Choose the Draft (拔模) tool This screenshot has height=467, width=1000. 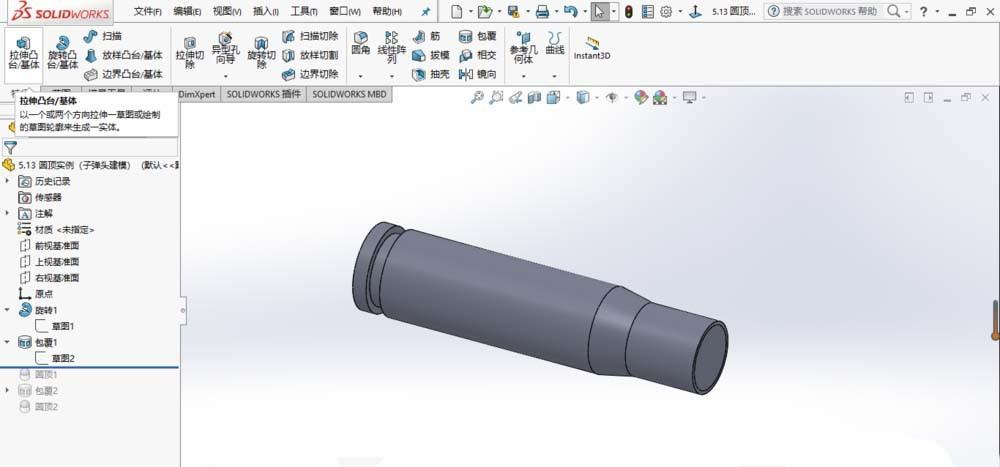pyautogui.click(x=431, y=56)
